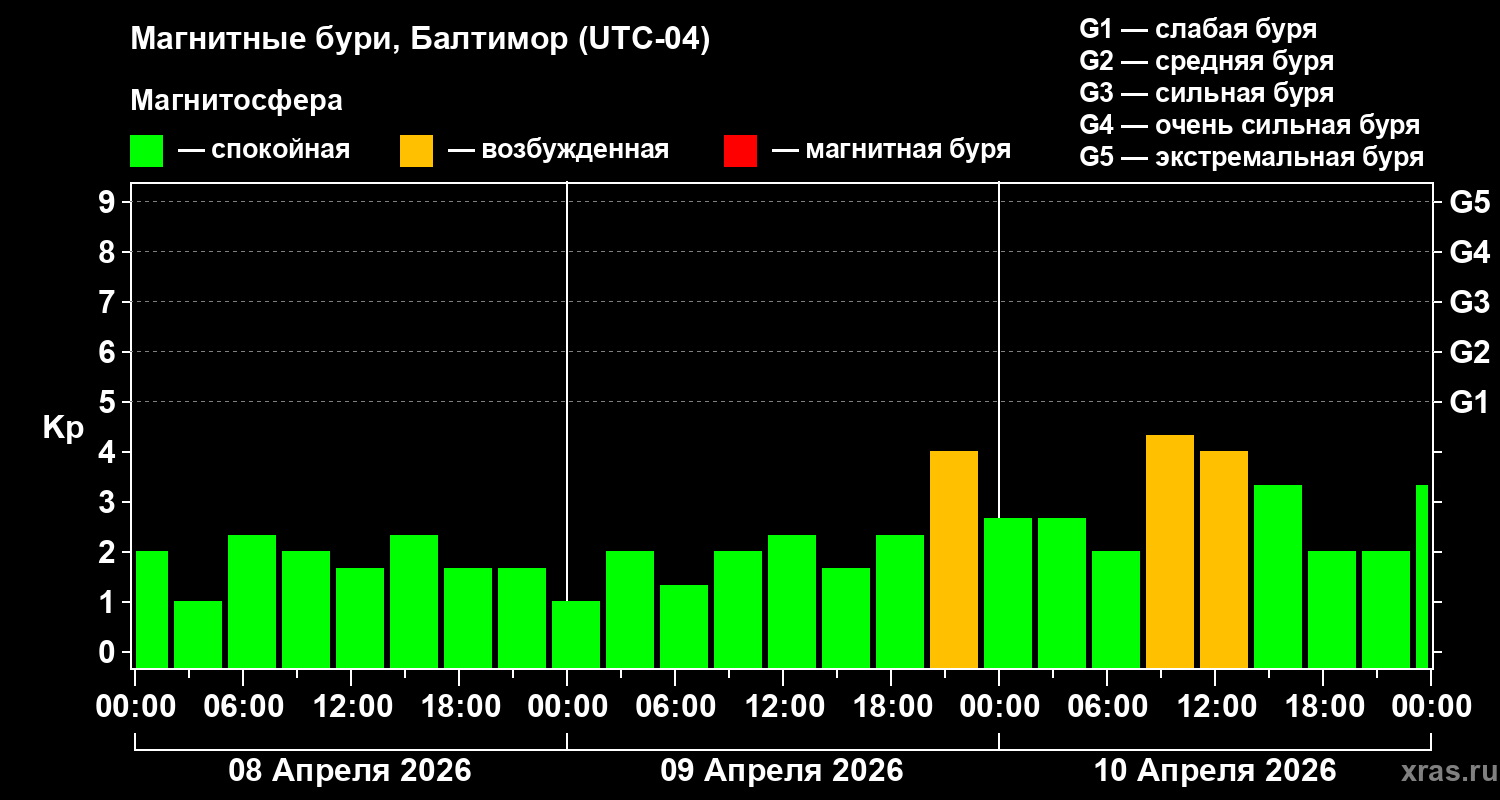
Task: Click the G1 label on the right axis
Action: [1470, 402]
